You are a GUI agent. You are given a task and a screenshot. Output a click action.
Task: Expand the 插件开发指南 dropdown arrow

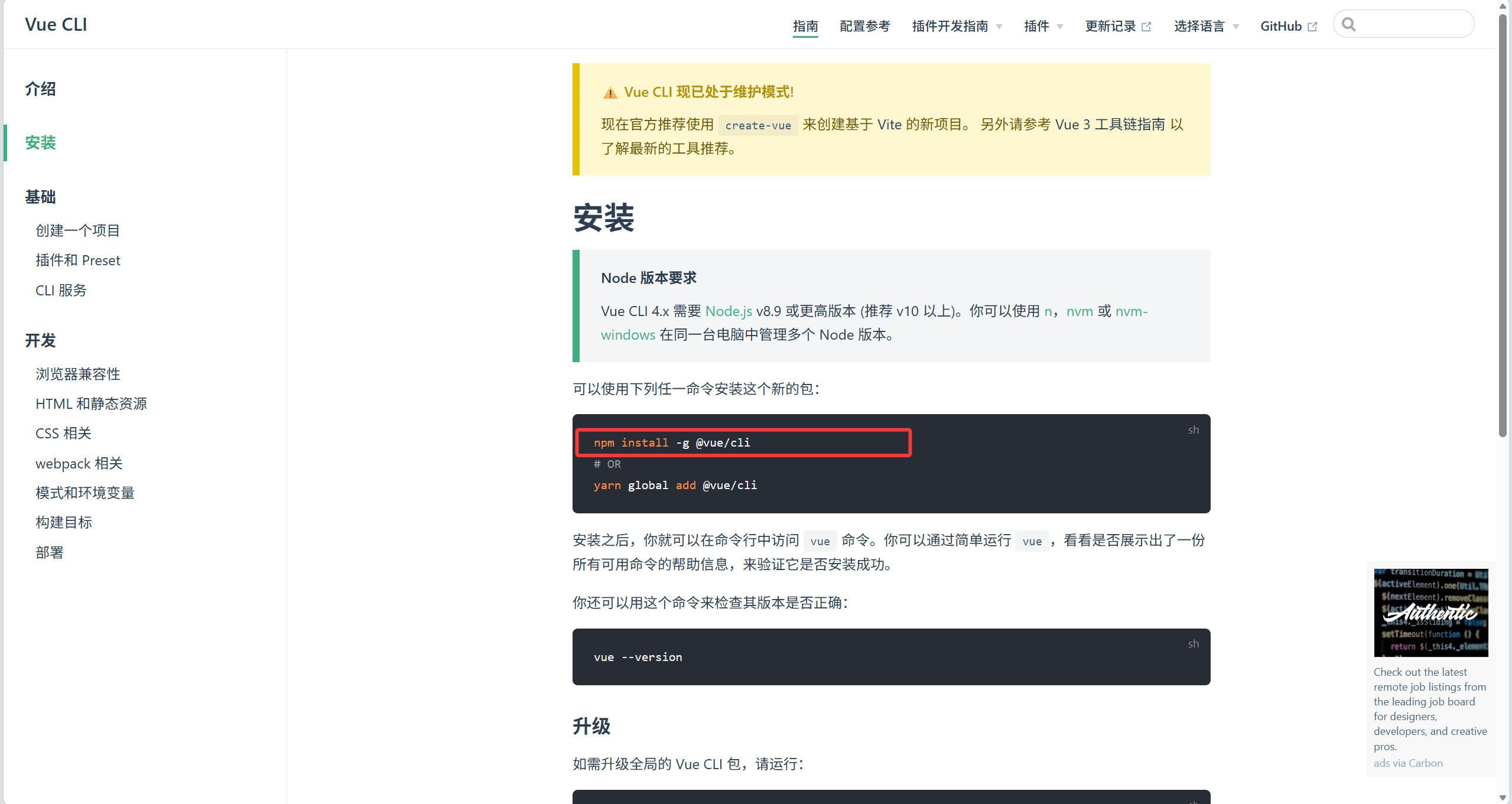[999, 27]
